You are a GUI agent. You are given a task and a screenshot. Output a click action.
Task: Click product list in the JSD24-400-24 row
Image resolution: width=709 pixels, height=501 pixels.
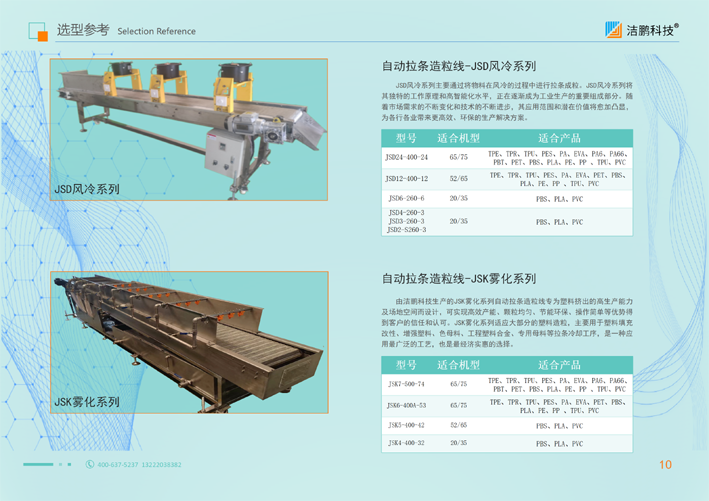point(559,158)
